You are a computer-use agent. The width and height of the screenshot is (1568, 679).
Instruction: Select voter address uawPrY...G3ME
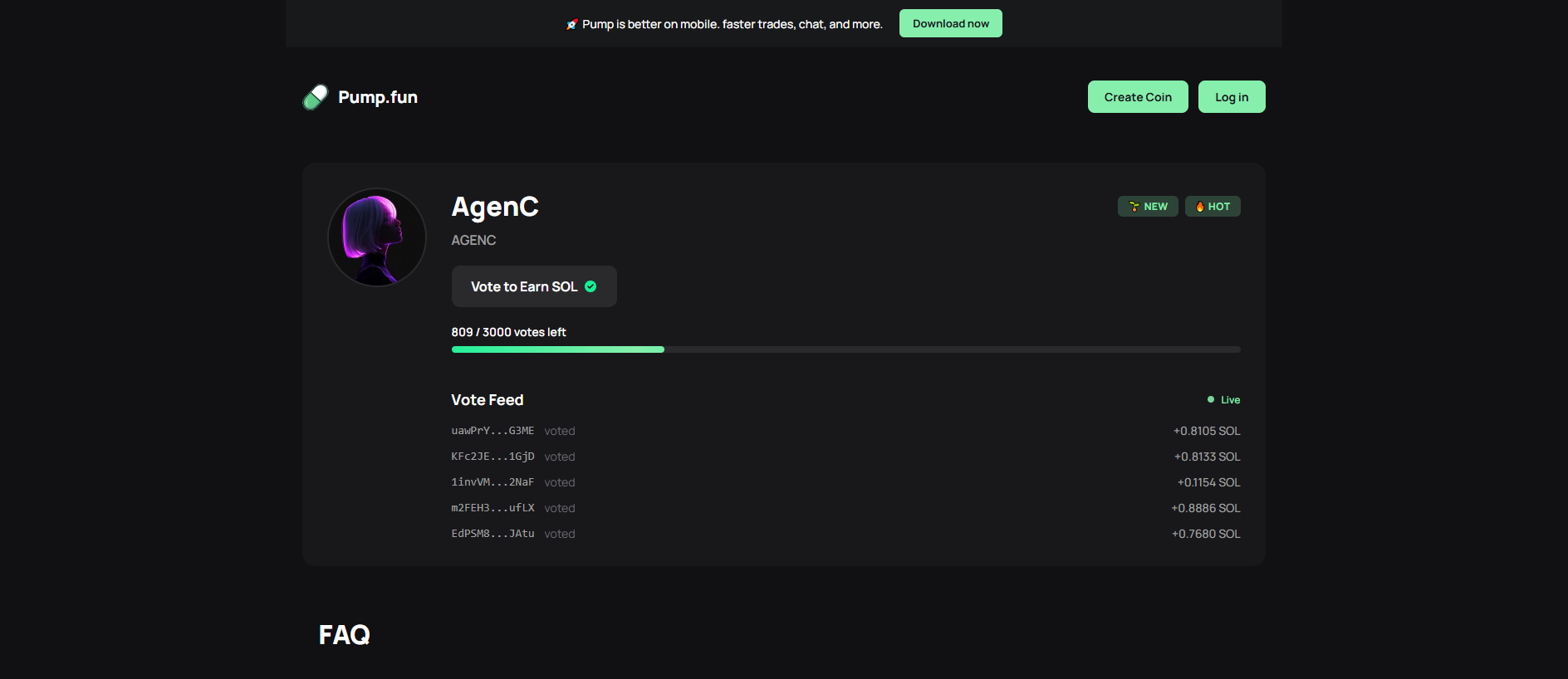click(x=492, y=431)
